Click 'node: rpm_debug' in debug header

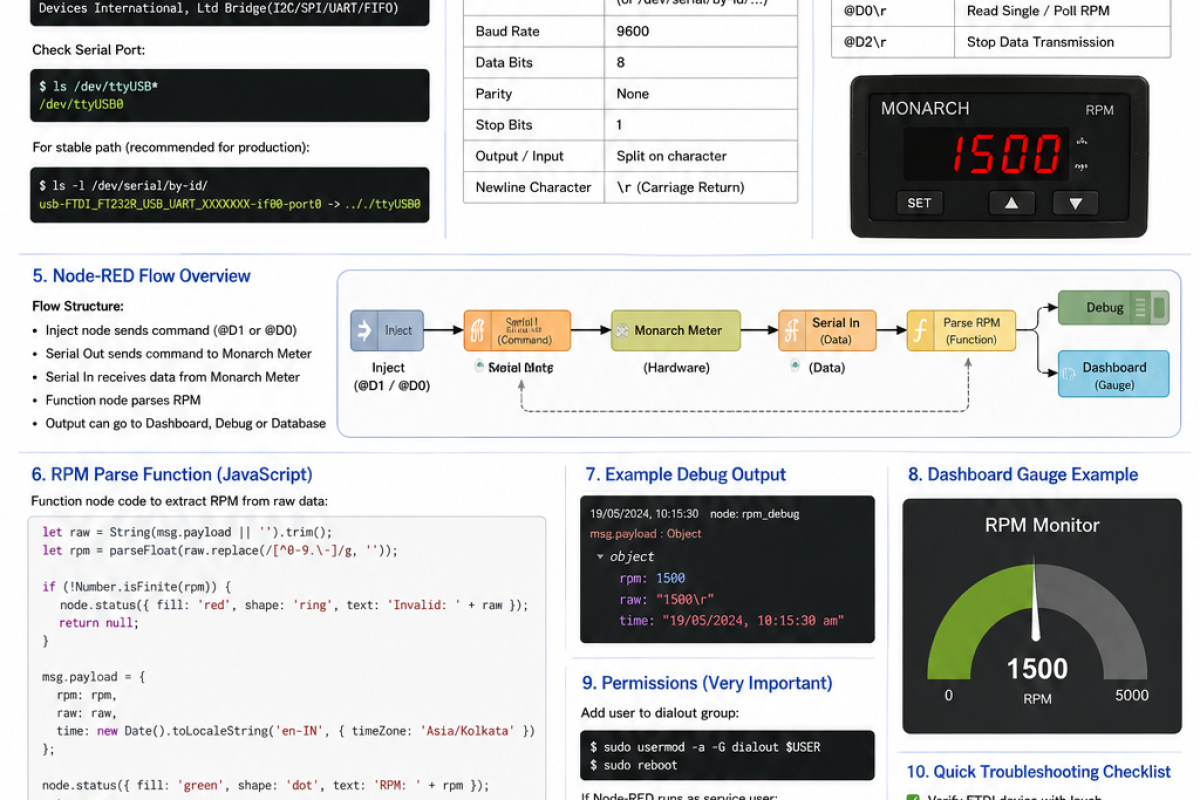point(754,514)
